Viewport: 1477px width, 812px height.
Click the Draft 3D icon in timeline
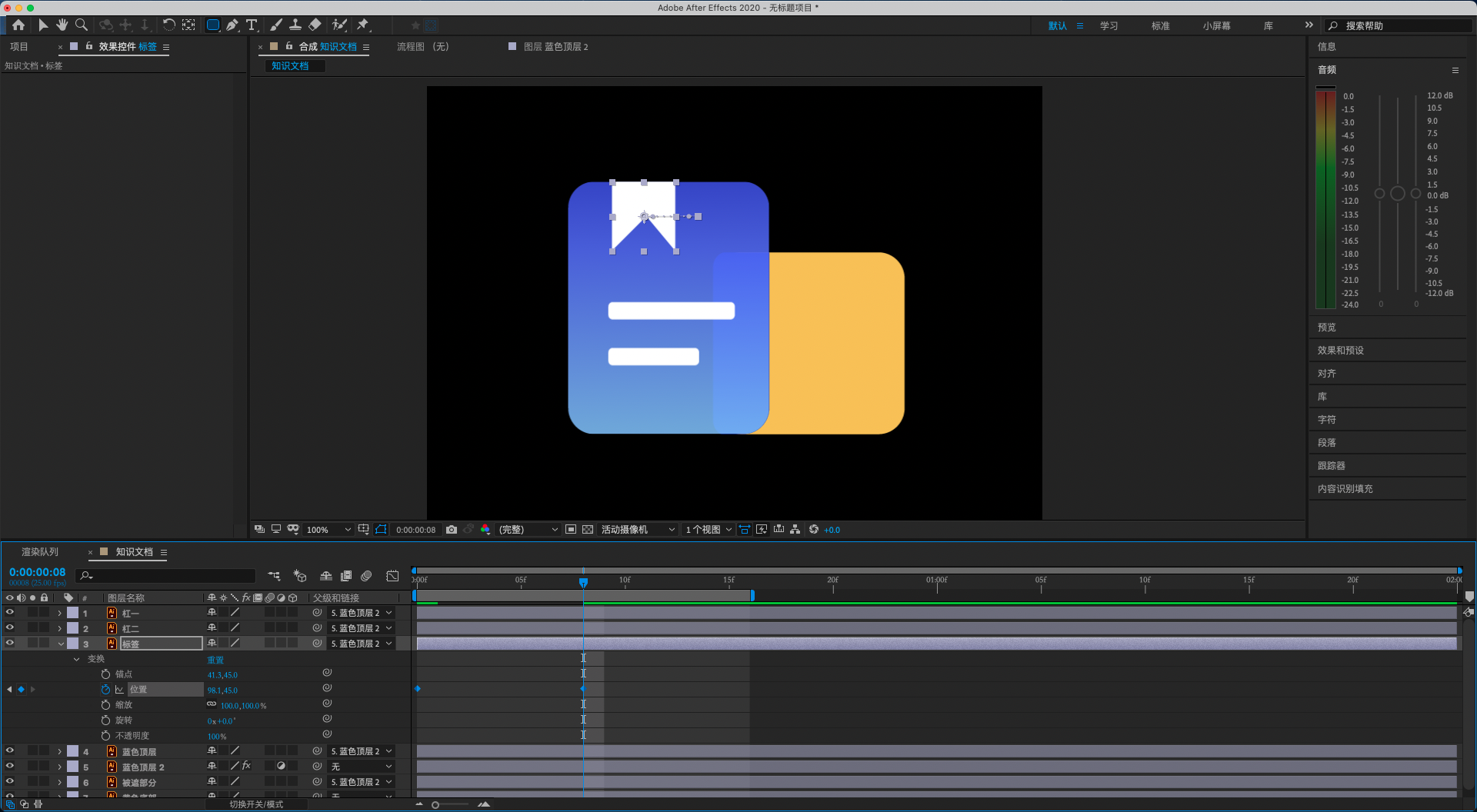click(300, 576)
